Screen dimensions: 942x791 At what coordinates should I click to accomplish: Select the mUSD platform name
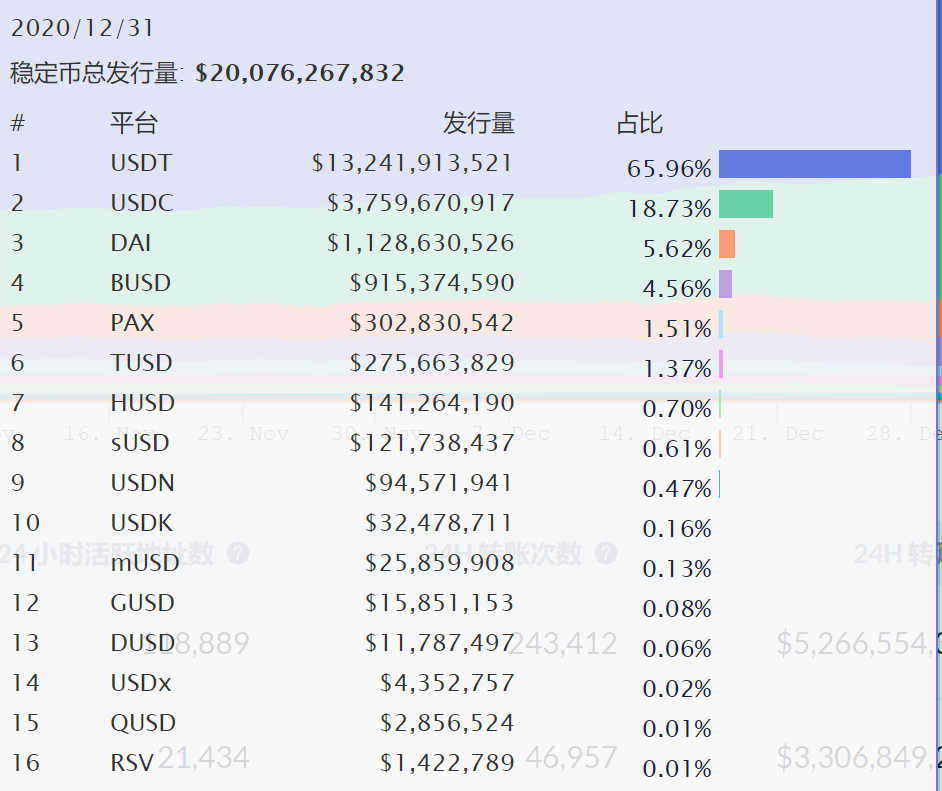point(145,563)
